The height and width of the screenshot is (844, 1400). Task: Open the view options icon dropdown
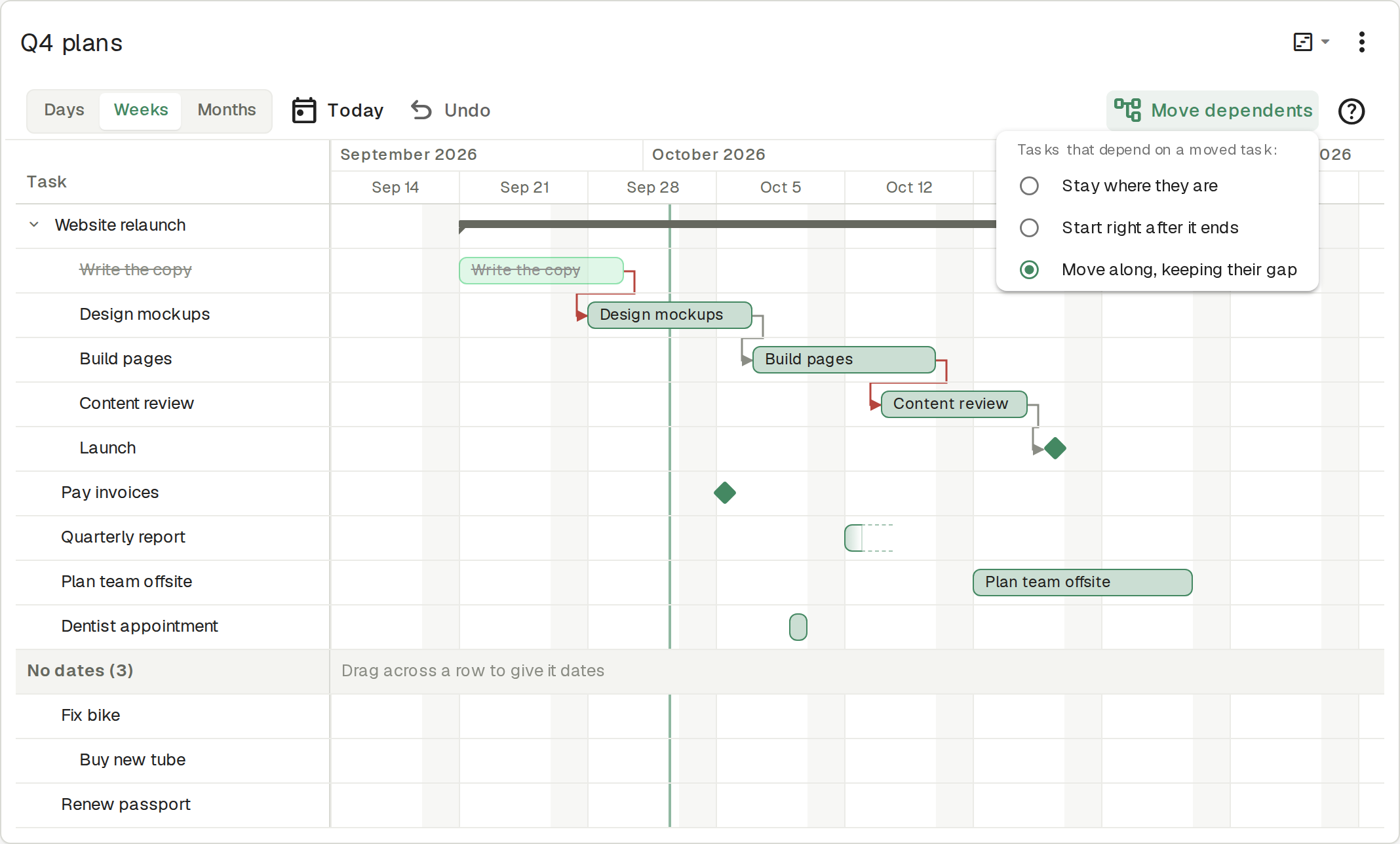click(1311, 42)
